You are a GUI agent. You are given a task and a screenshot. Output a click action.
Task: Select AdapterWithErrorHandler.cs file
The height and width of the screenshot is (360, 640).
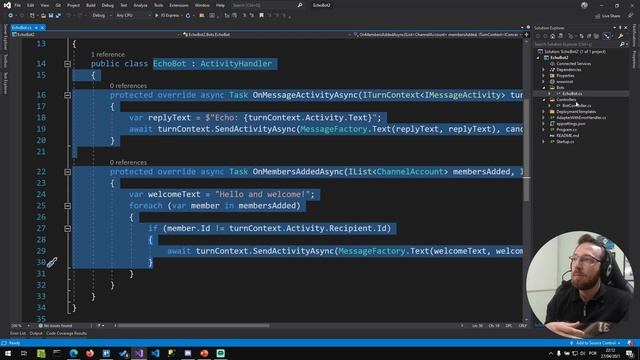coord(581,118)
